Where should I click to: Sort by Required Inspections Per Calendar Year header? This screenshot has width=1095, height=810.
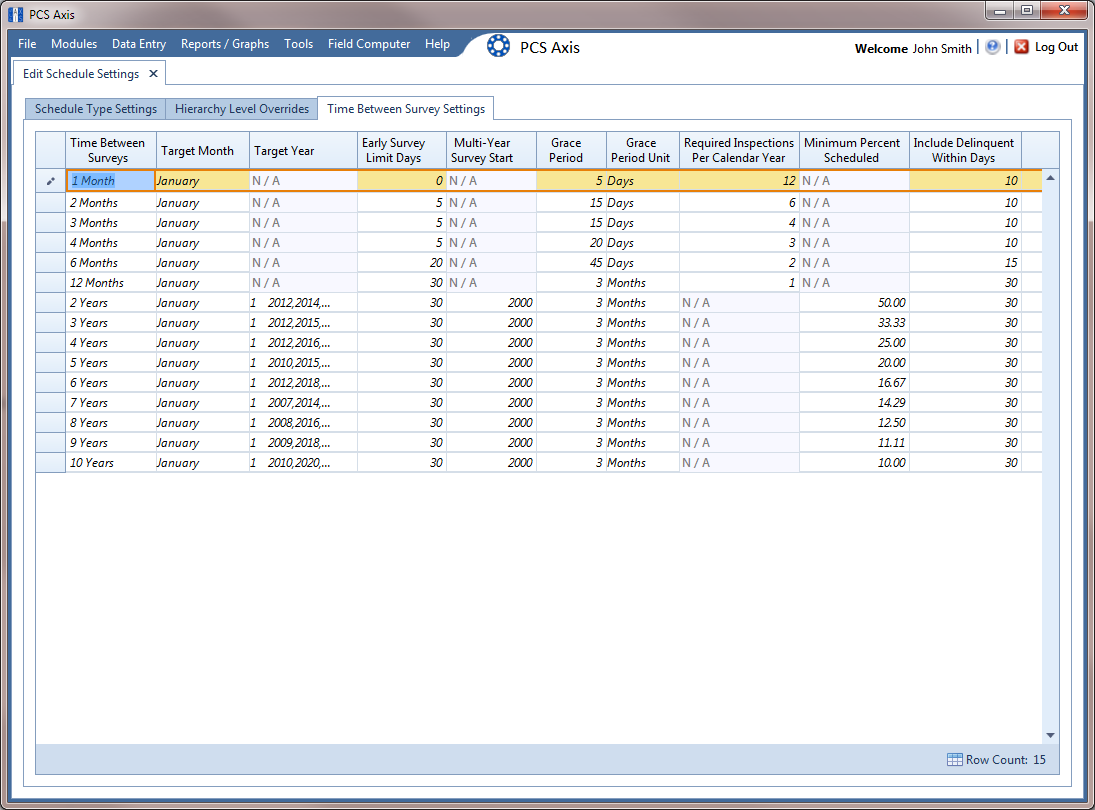(x=739, y=150)
